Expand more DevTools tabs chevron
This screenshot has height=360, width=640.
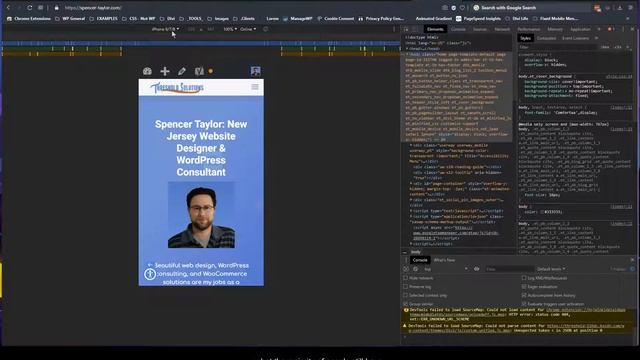click(x=599, y=29)
